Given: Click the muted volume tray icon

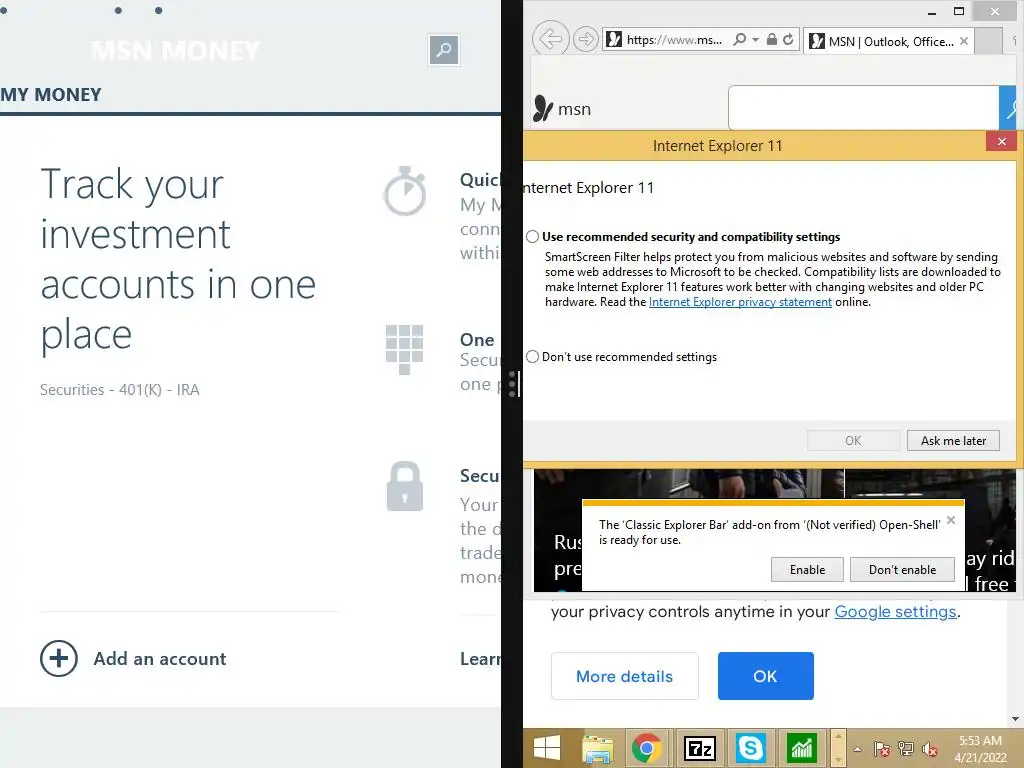Looking at the screenshot, I should 930,749.
